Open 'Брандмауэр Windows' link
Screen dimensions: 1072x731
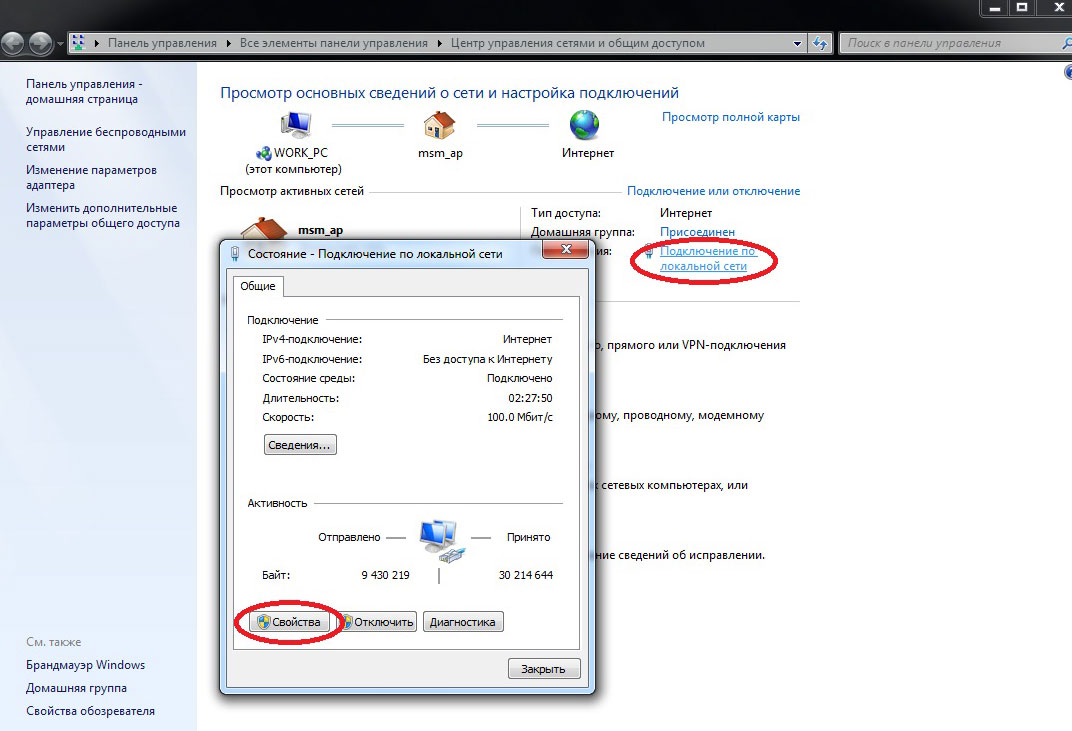coord(85,665)
